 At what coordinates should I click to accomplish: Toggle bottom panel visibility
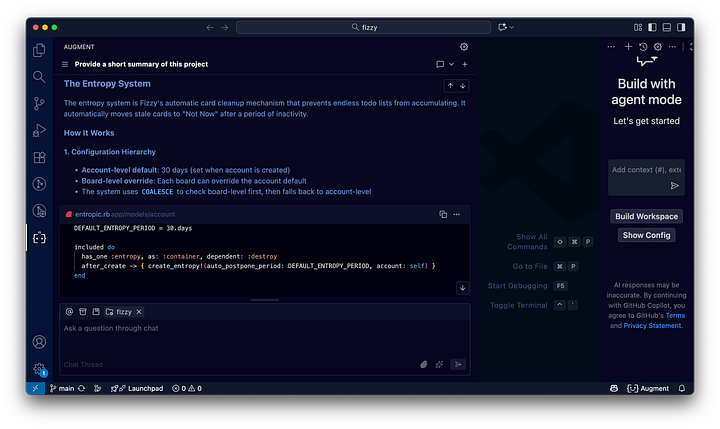pos(667,28)
